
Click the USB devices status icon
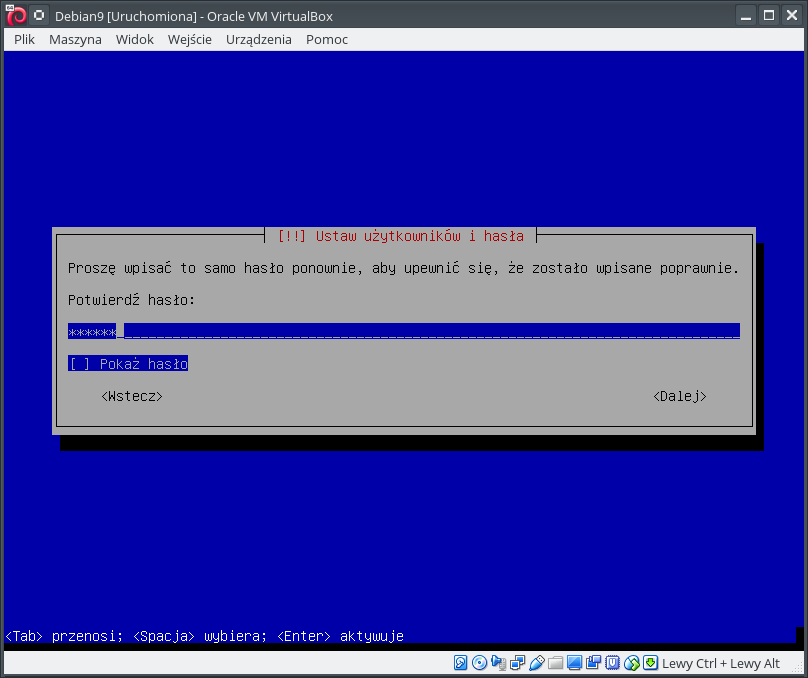tap(537, 663)
